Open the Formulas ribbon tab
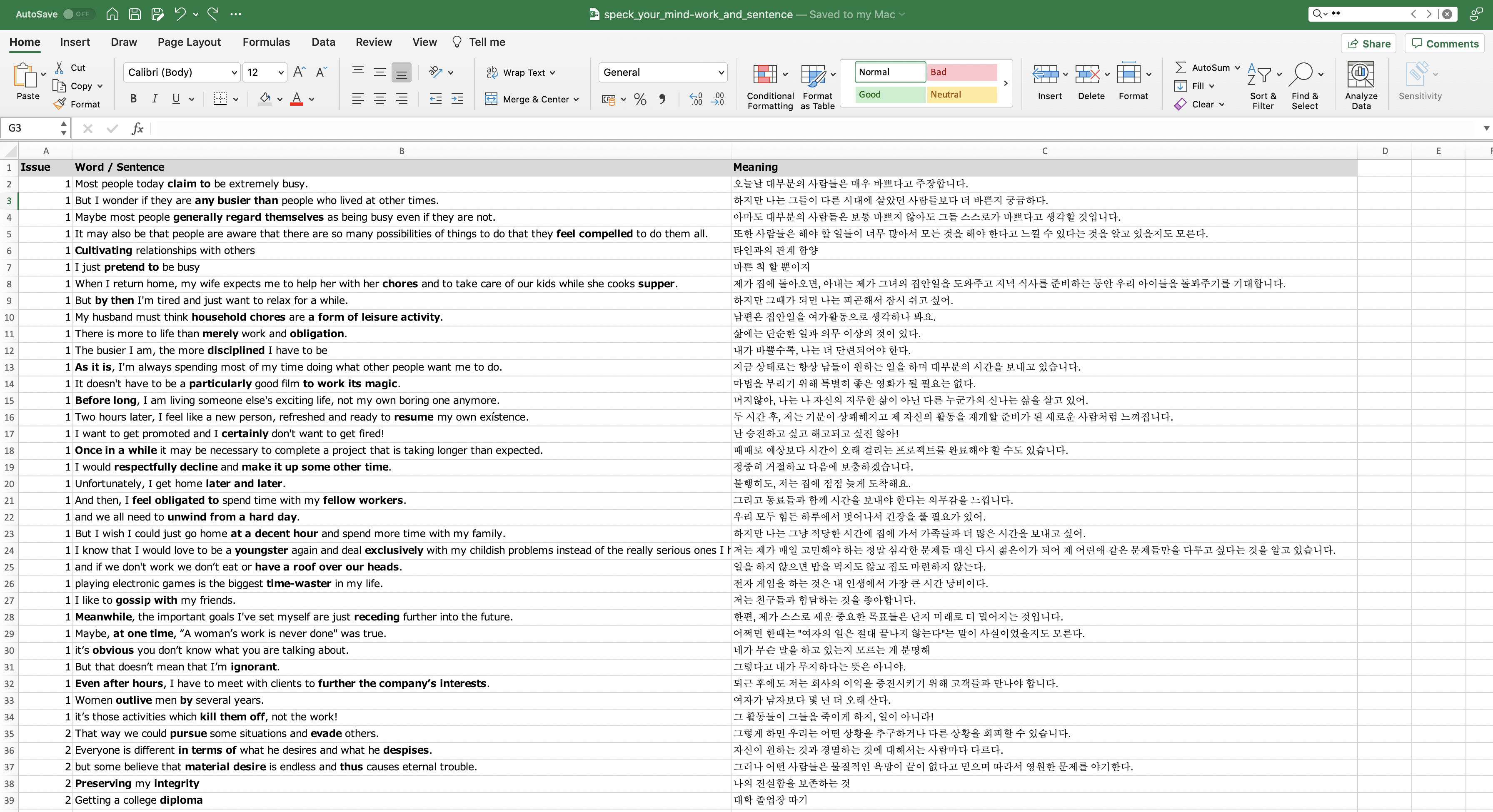The width and height of the screenshot is (1493, 812). coord(266,42)
